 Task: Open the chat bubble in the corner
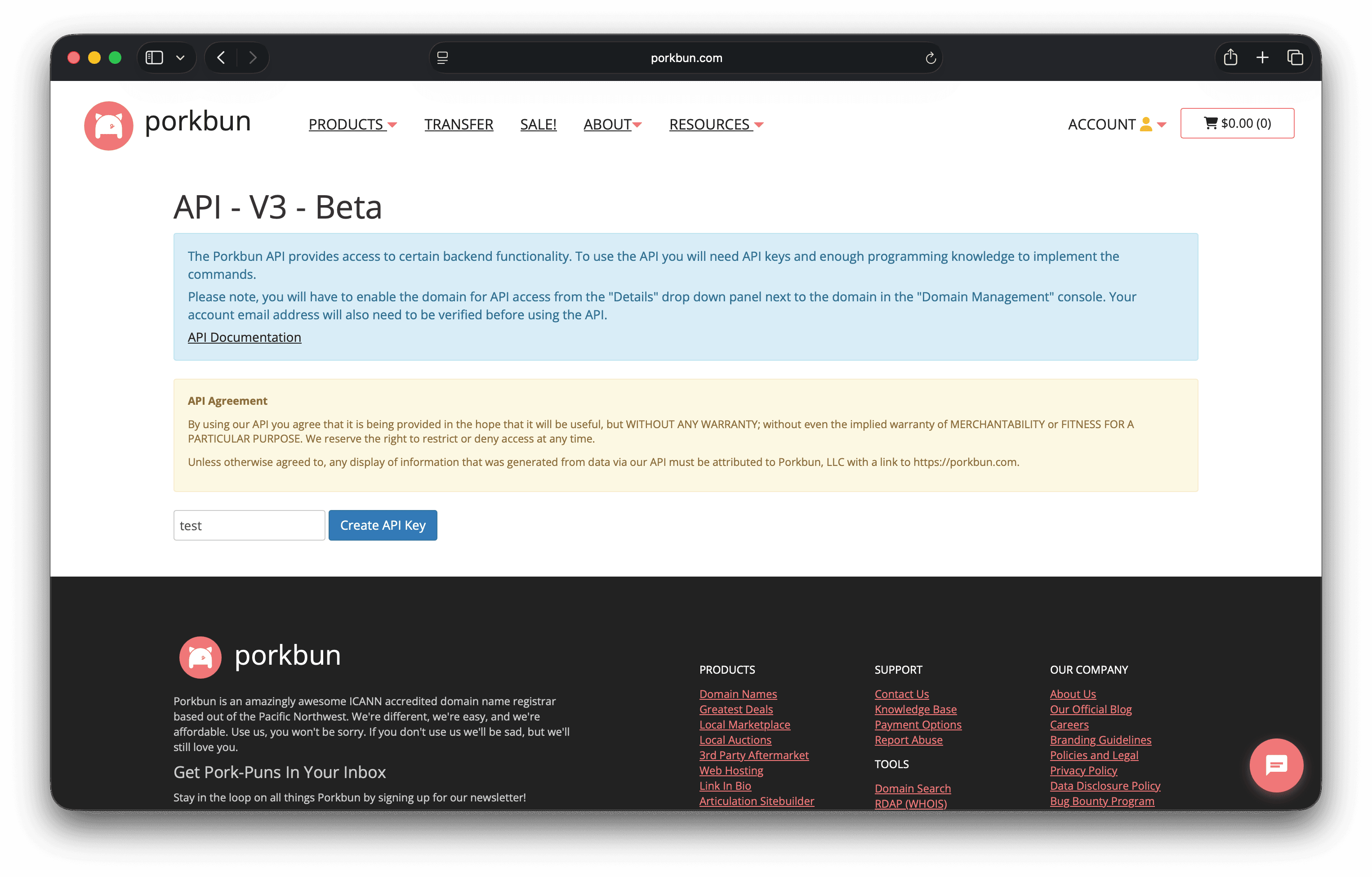click(x=1276, y=765)
